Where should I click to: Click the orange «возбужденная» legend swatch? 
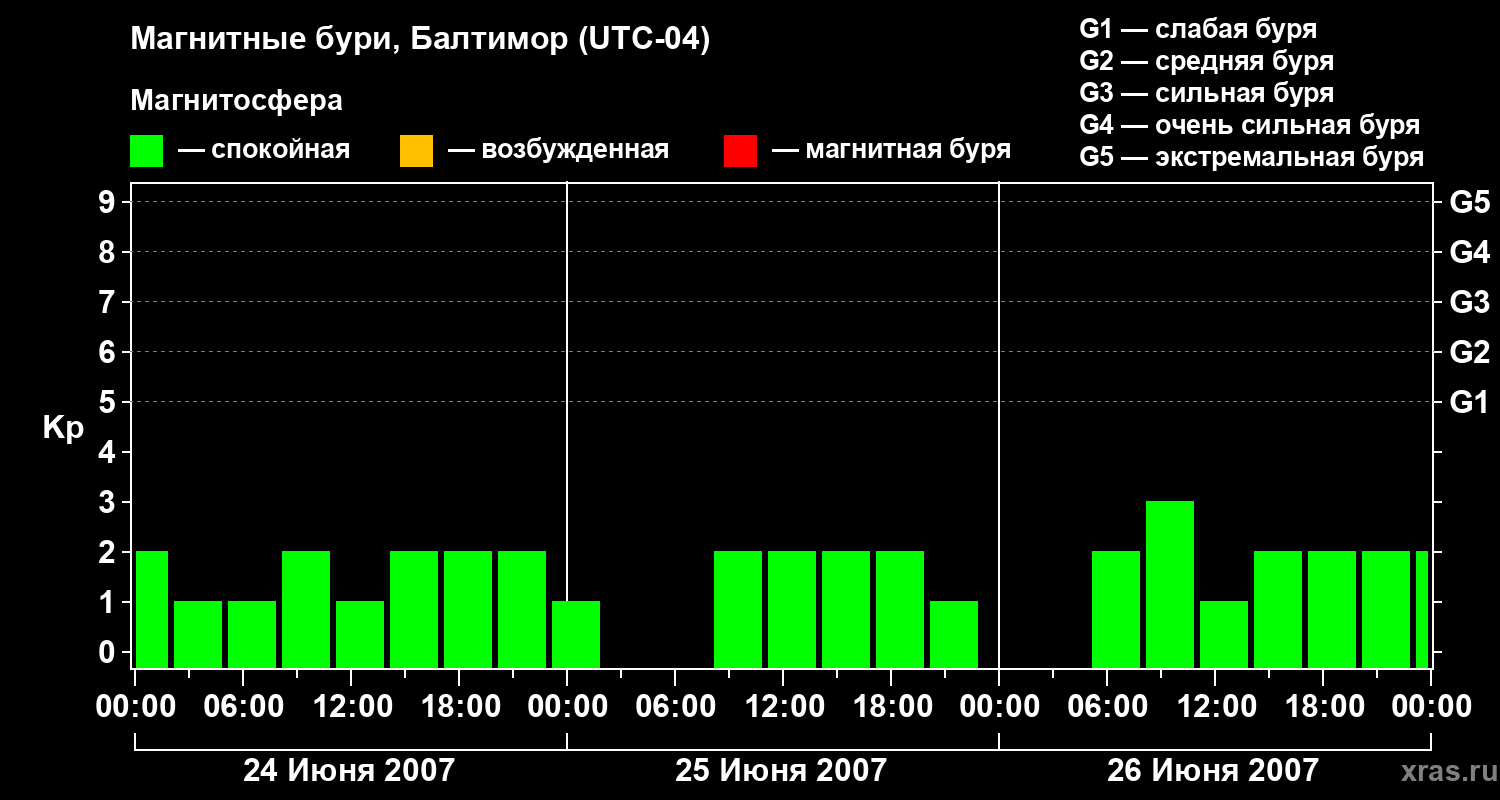pyautogui.click(x=416, y=151)
